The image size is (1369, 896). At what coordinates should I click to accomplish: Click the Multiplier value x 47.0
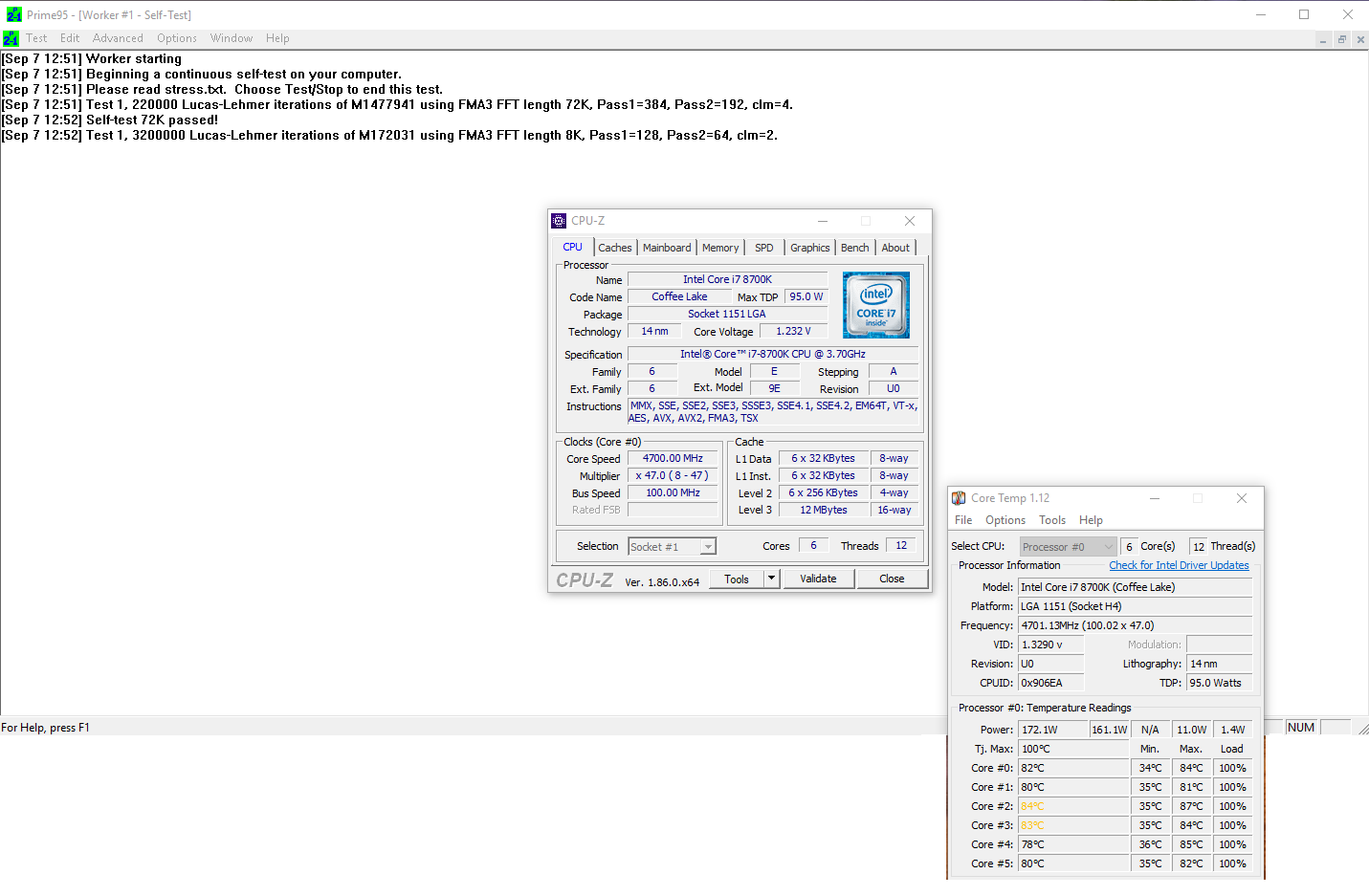pyautogui.click(x=673, y=475)
